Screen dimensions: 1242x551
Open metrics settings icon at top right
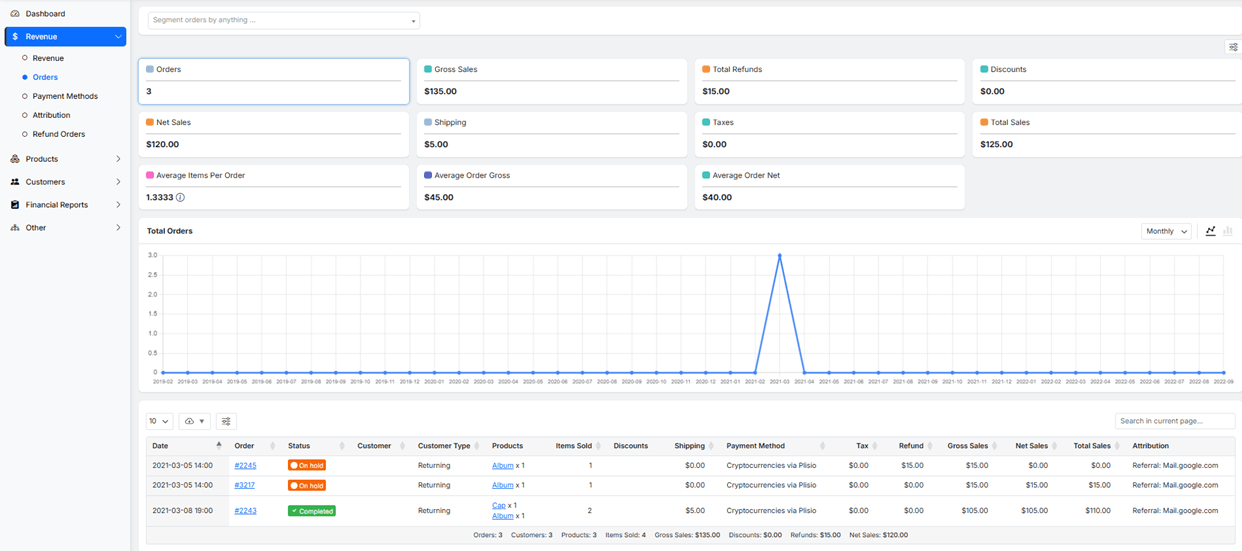click(x=1233, y=47)
